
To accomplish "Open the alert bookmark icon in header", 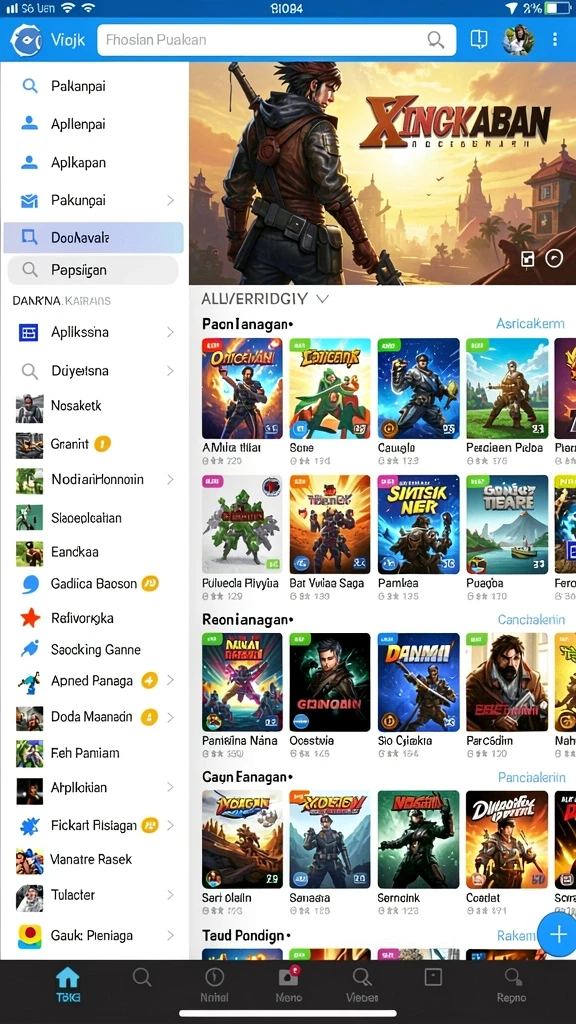I will pos(479,39).
